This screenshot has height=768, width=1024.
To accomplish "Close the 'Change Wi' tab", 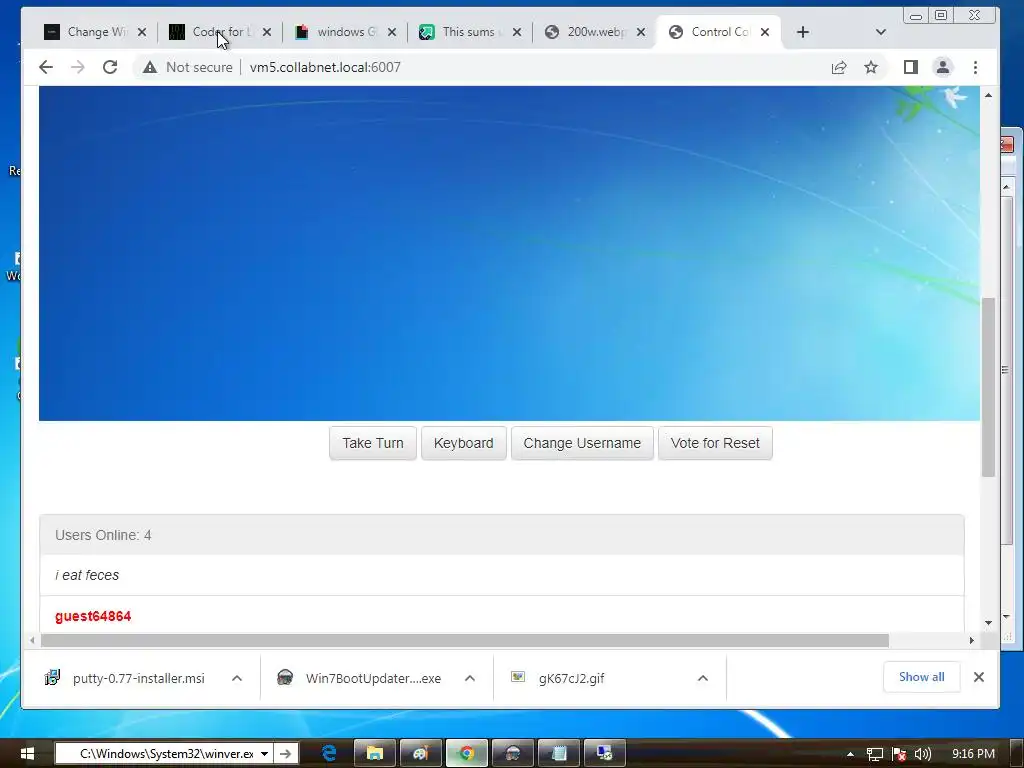I will [x=142, y=32].
